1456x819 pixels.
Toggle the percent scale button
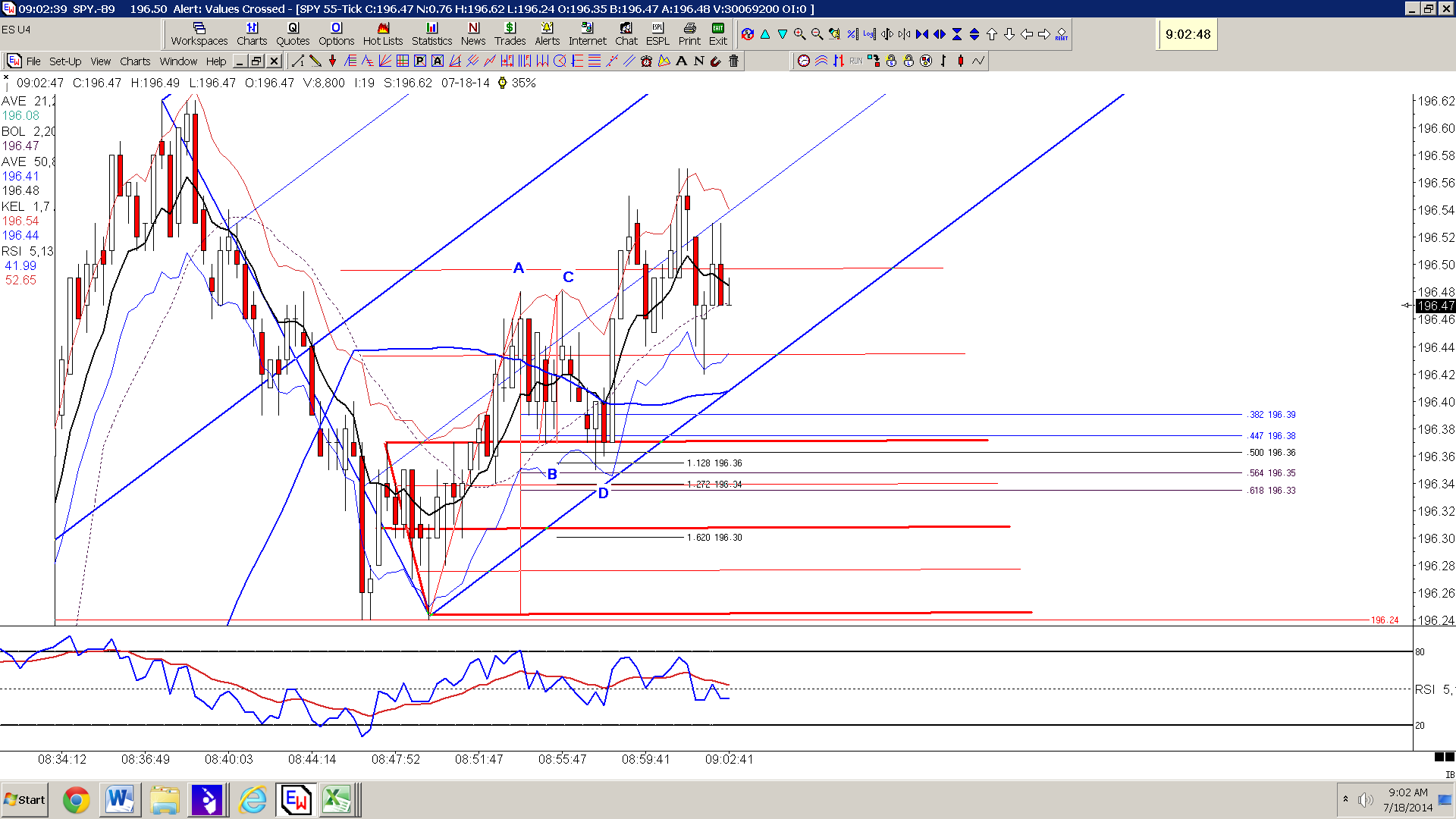(852, 34)
